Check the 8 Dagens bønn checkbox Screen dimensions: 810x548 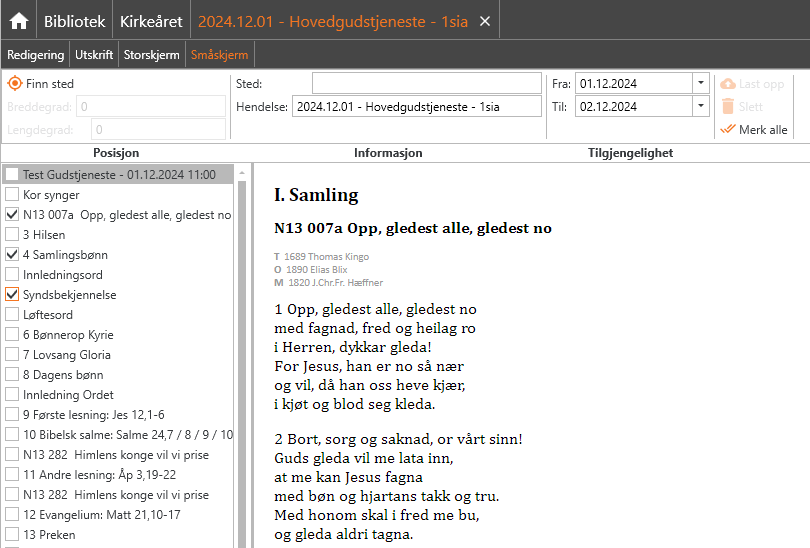pyautogui.click(x=12, y=374)
